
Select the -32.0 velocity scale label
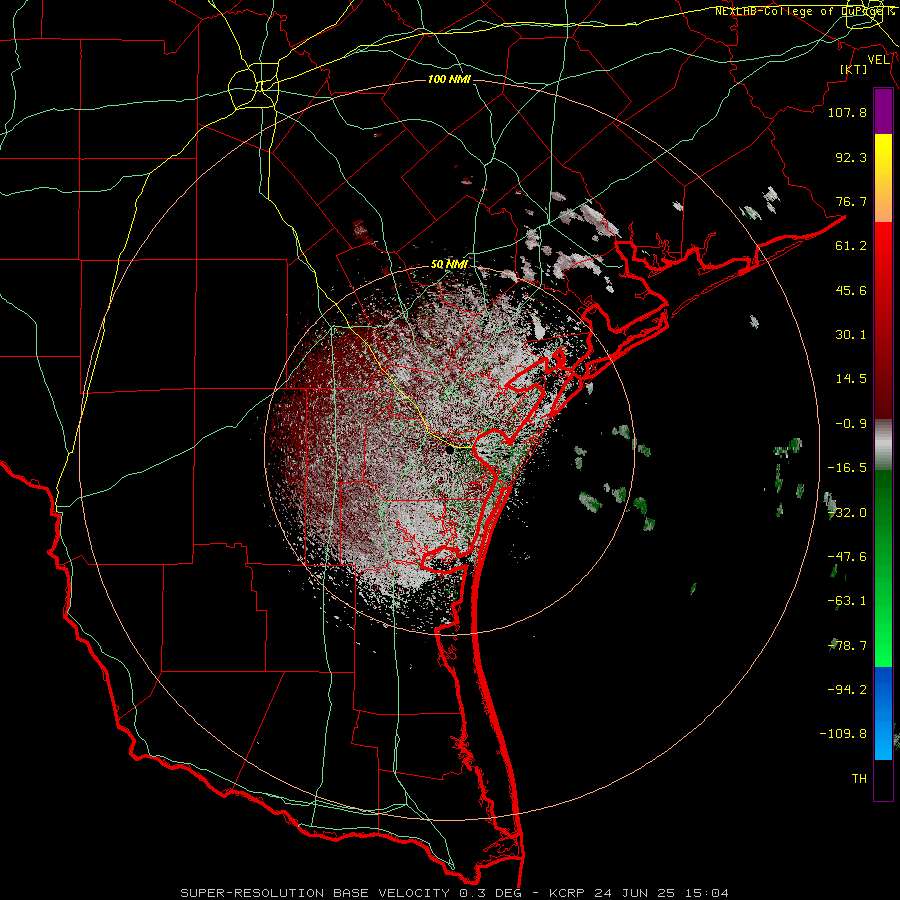point(847,513)
